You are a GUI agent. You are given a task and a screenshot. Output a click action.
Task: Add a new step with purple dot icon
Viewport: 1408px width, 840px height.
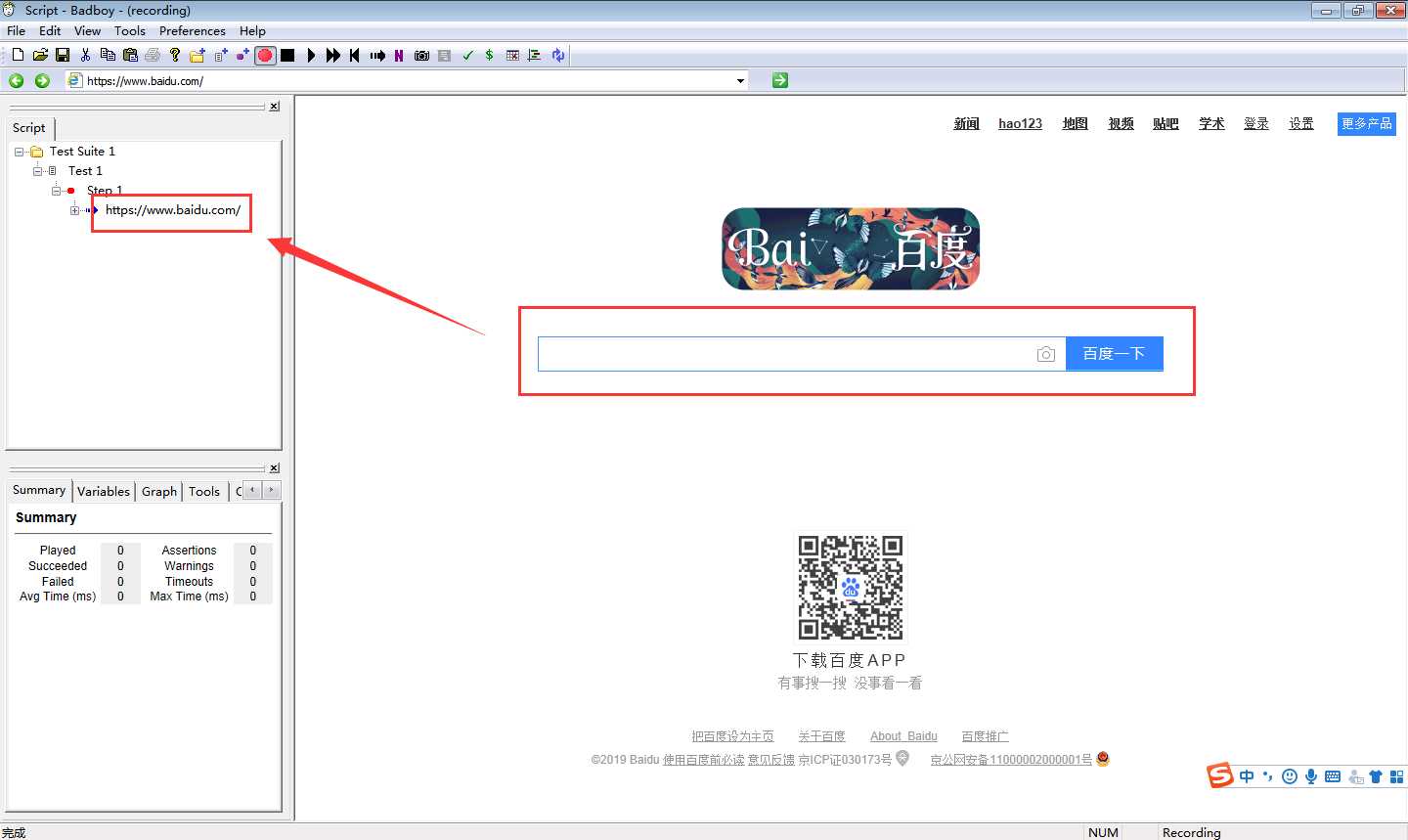click(242, 55)
